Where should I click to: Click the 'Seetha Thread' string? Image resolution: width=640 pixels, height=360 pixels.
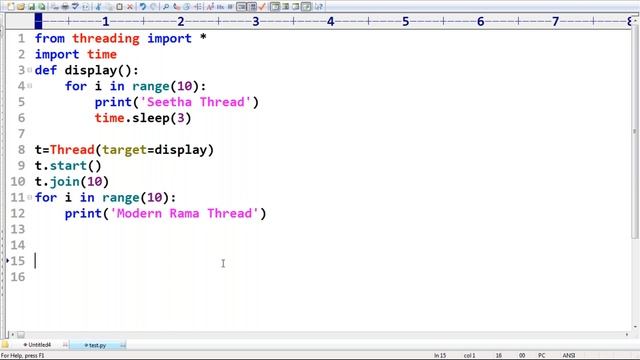(x=196, y=102)
